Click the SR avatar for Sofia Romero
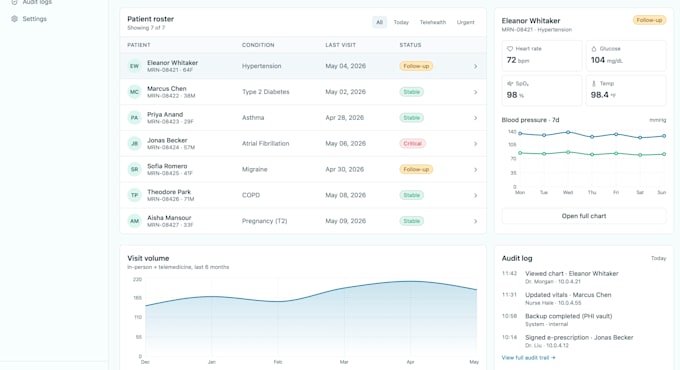This screenshot has height=370, width=680. (134, 169)
